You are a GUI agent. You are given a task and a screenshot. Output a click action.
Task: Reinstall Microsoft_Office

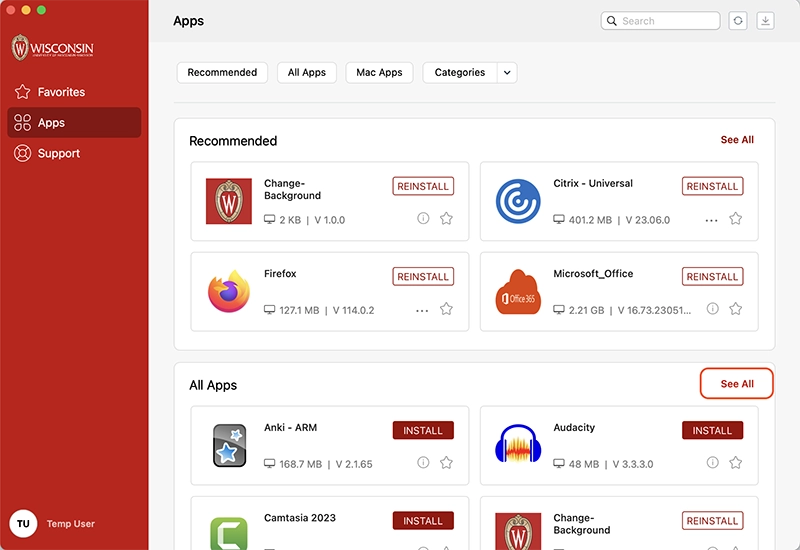[x=712, y=277]
